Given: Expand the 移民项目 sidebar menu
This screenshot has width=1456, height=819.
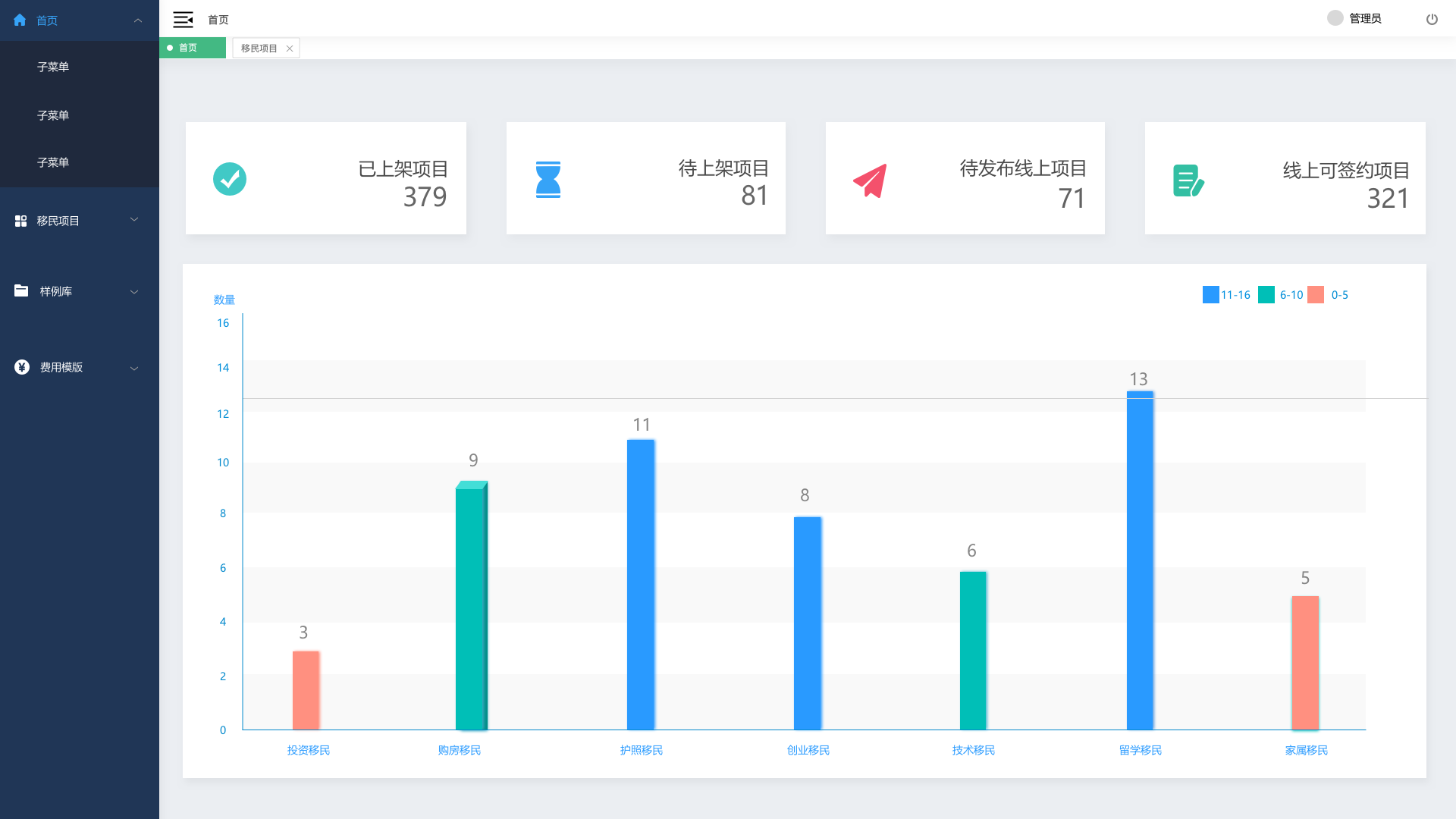Looking at the screenshot, I should point(58,221).
